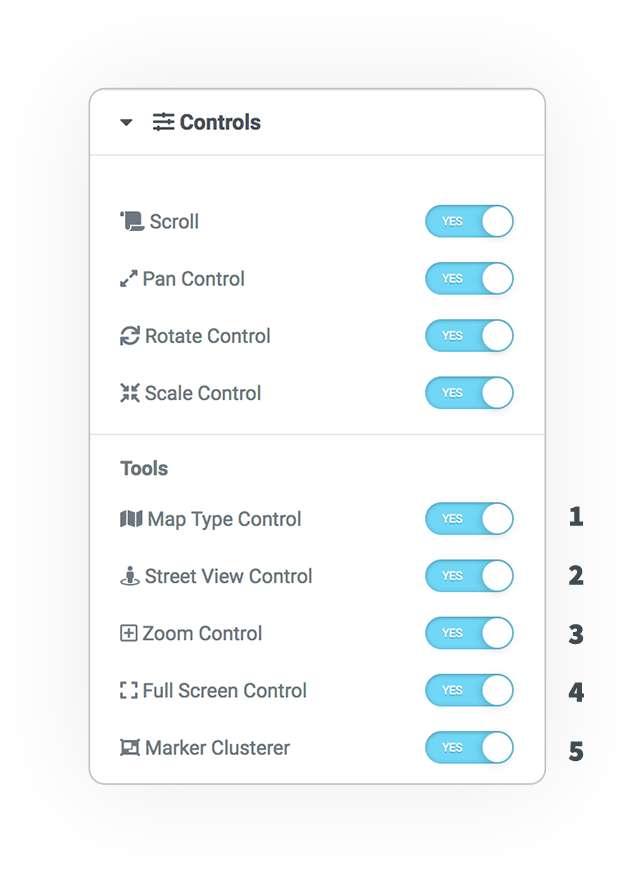Click the Pan Control arrows icon
Image resolution: width=634 pixels, height=873 pixels.
tap(129, 278)
